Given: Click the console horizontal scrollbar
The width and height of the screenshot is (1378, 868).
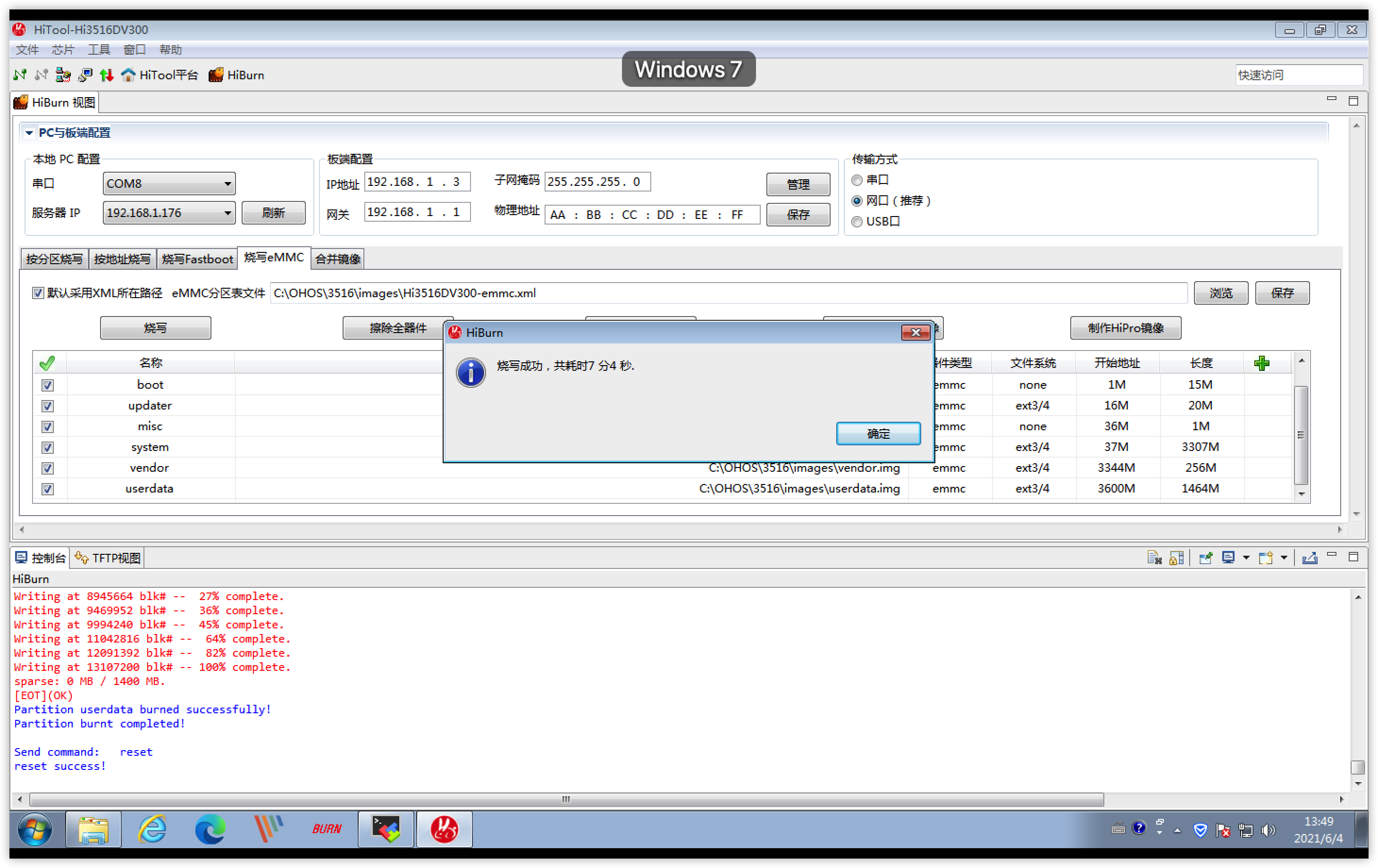Looking at the screenshot, I should point(566,799).
